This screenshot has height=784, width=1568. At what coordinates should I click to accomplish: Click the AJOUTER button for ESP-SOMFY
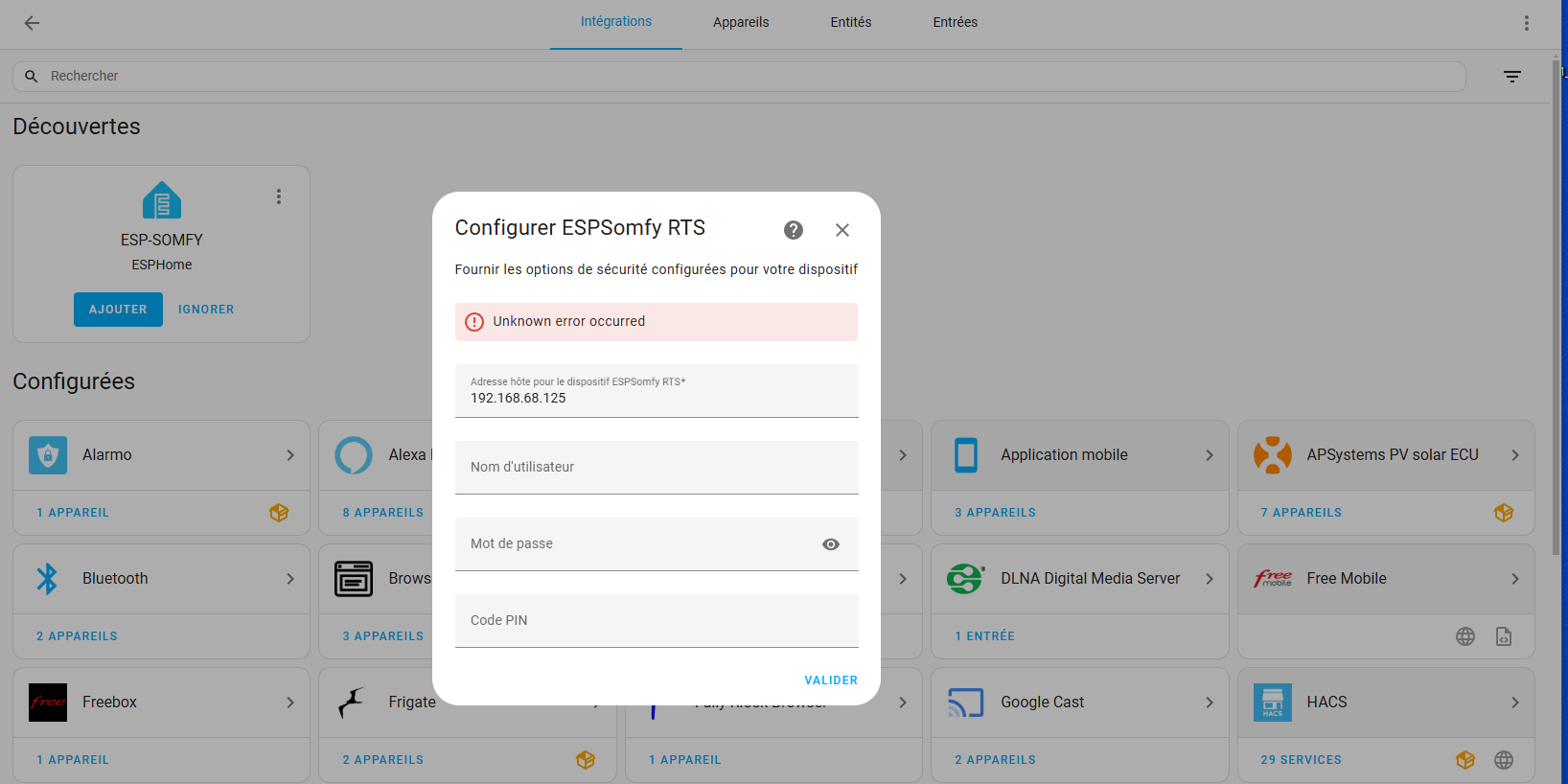118,310
